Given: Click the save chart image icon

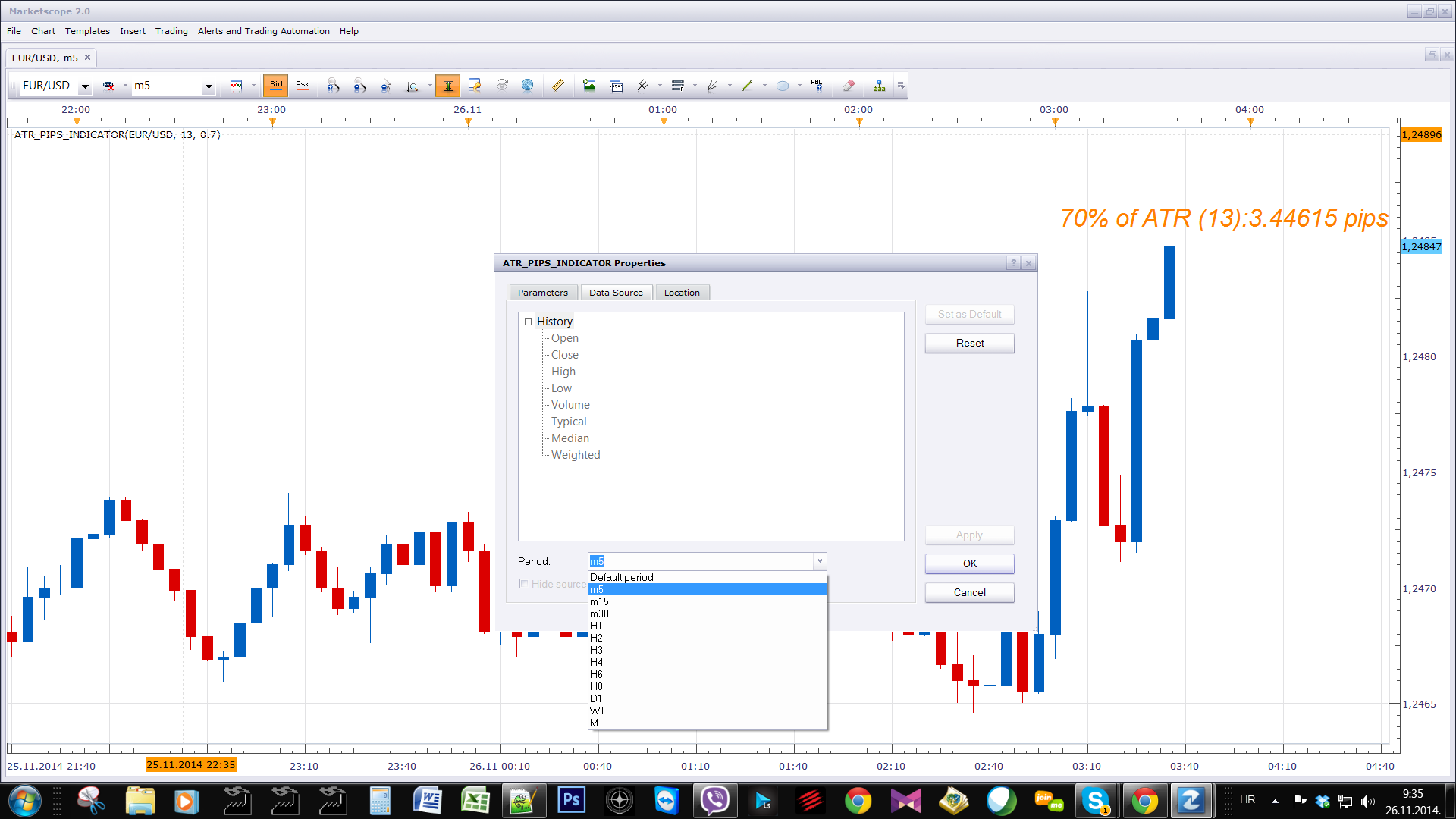Looking at the screenshot, I should tap(589, 86).
